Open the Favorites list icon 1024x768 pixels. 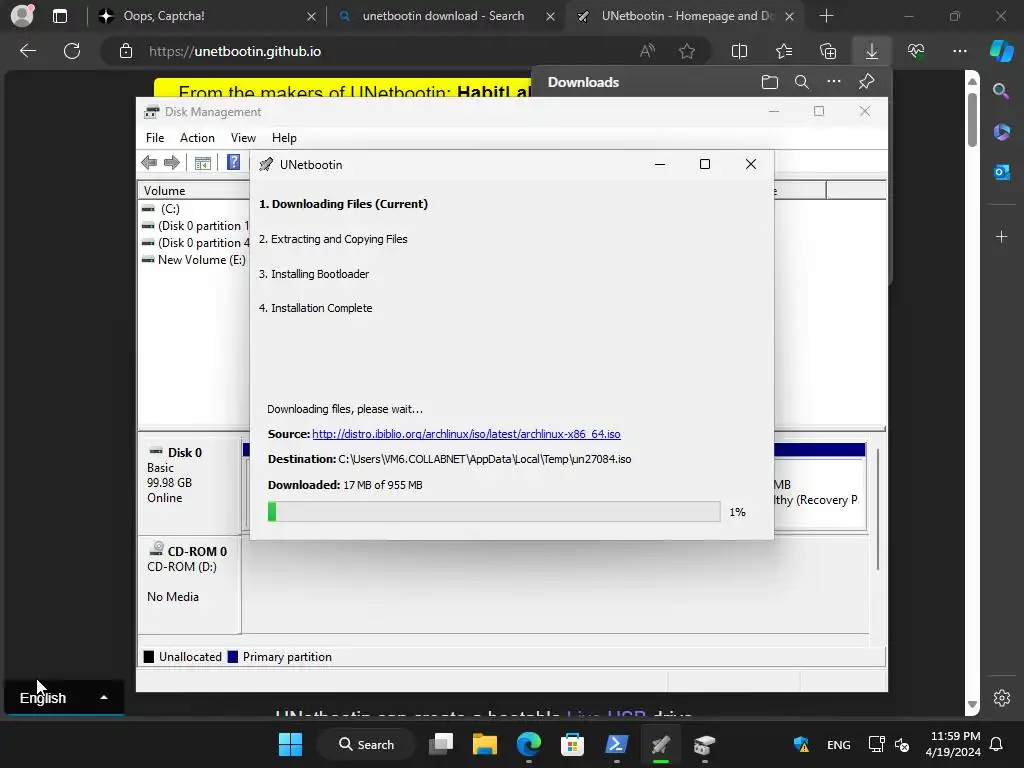pos(784,51)
